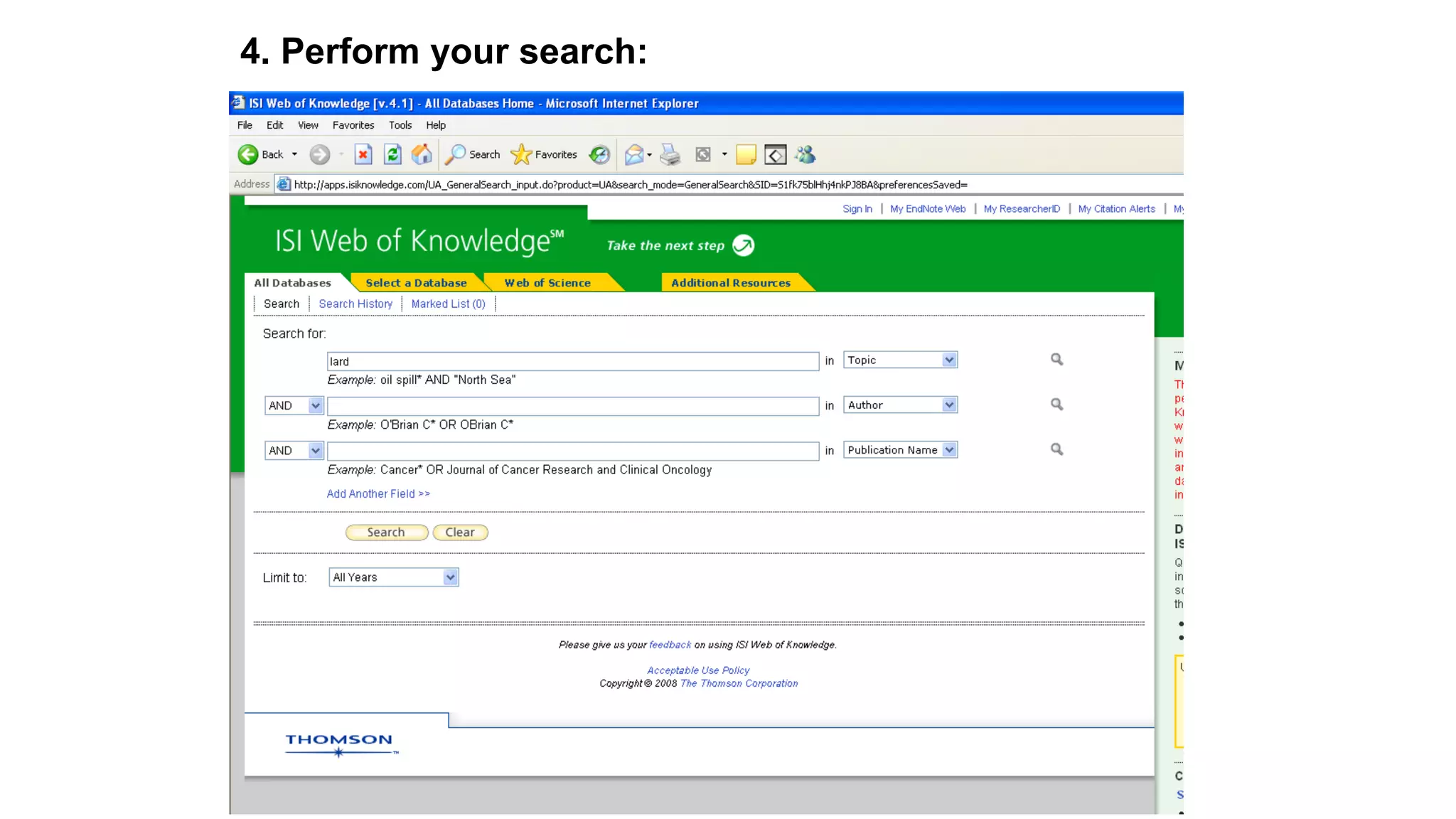Viewport: 1456px width, 819px height.
Task: Click the Edit page icon in toolbar
Action: 703,154
